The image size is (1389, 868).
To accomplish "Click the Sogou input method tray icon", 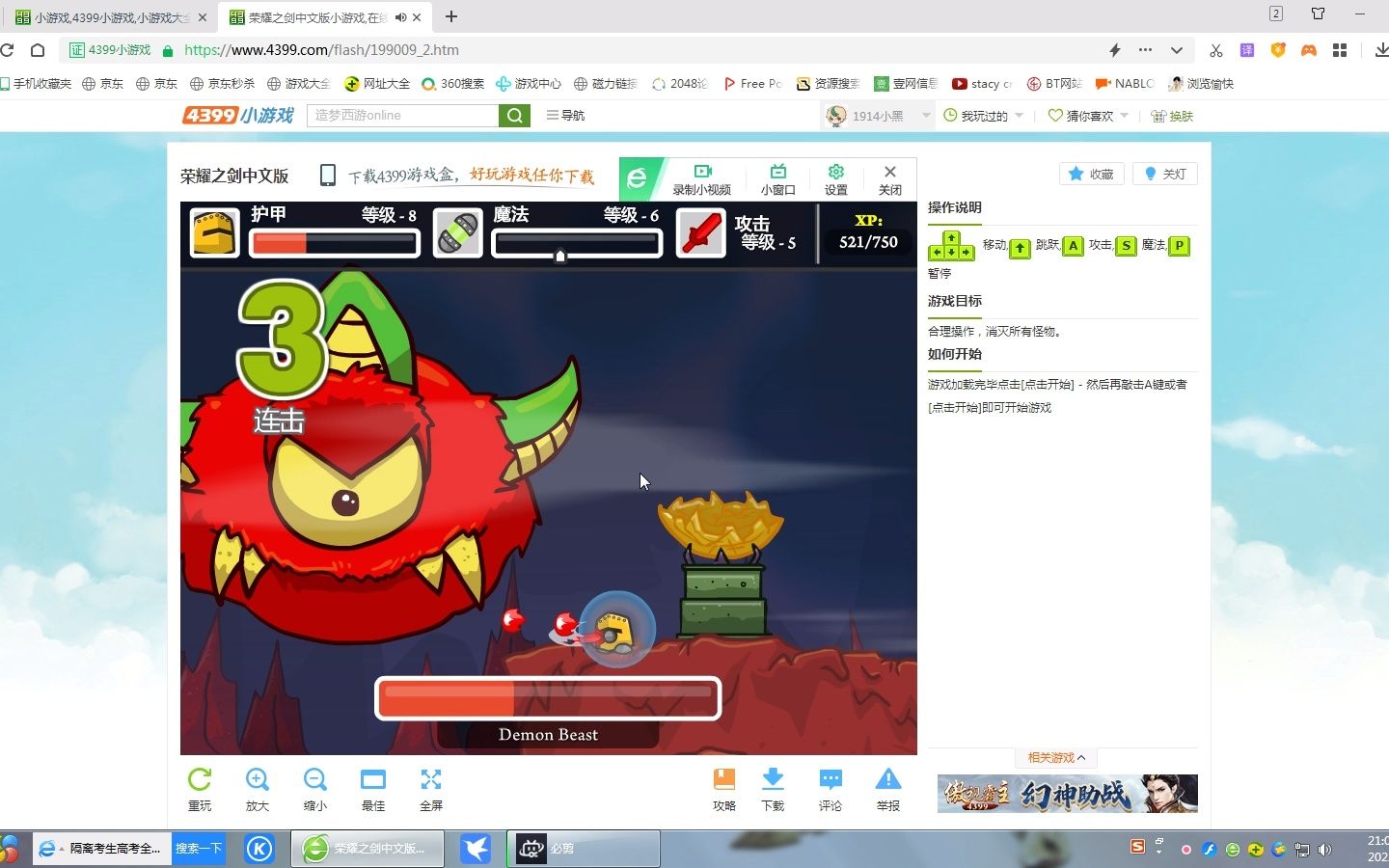I will click(x=1138, y=847).
